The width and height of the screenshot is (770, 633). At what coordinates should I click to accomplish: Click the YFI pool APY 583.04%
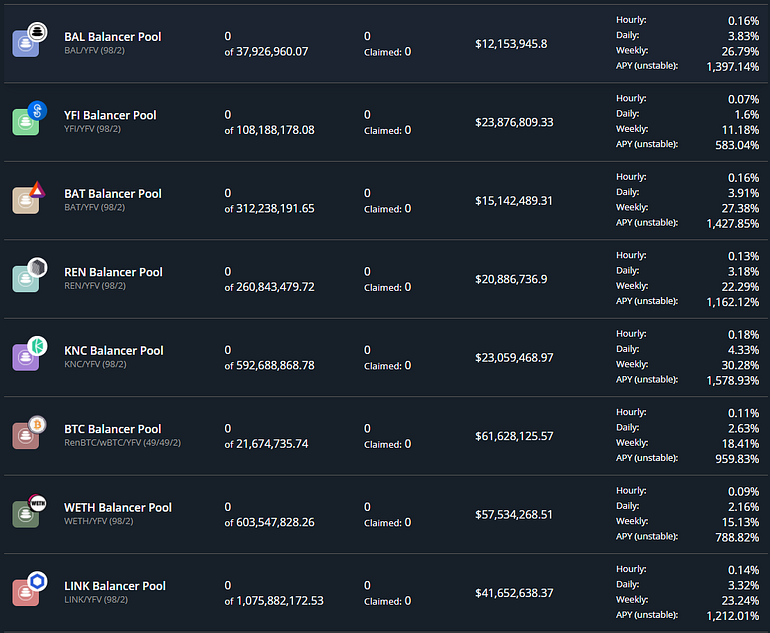pos(737,145)
